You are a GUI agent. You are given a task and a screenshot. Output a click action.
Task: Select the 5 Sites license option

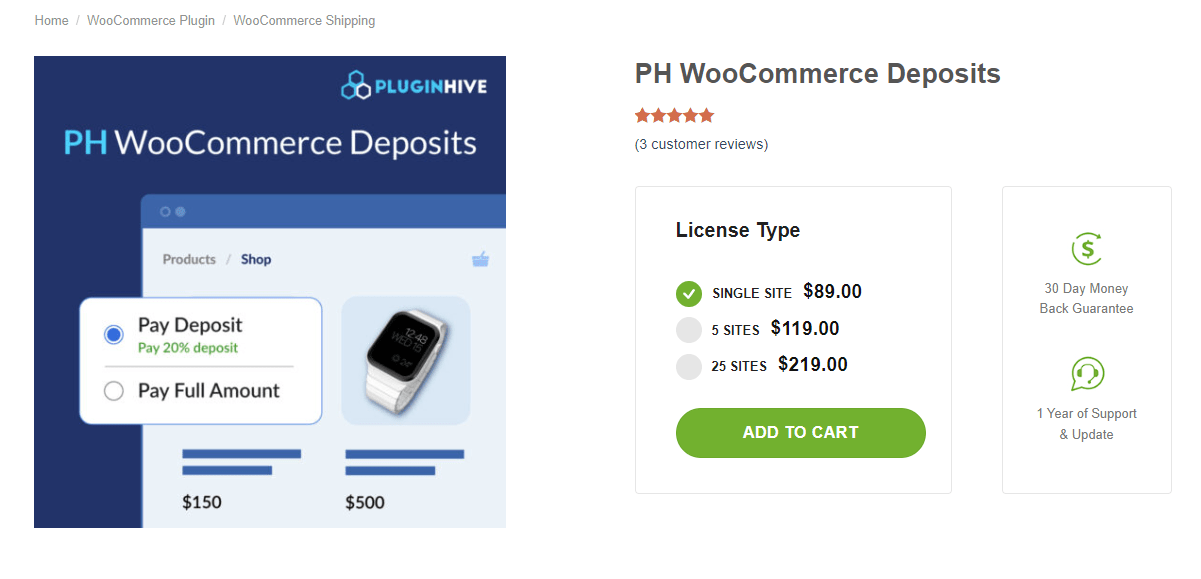[x=688, y=329]
